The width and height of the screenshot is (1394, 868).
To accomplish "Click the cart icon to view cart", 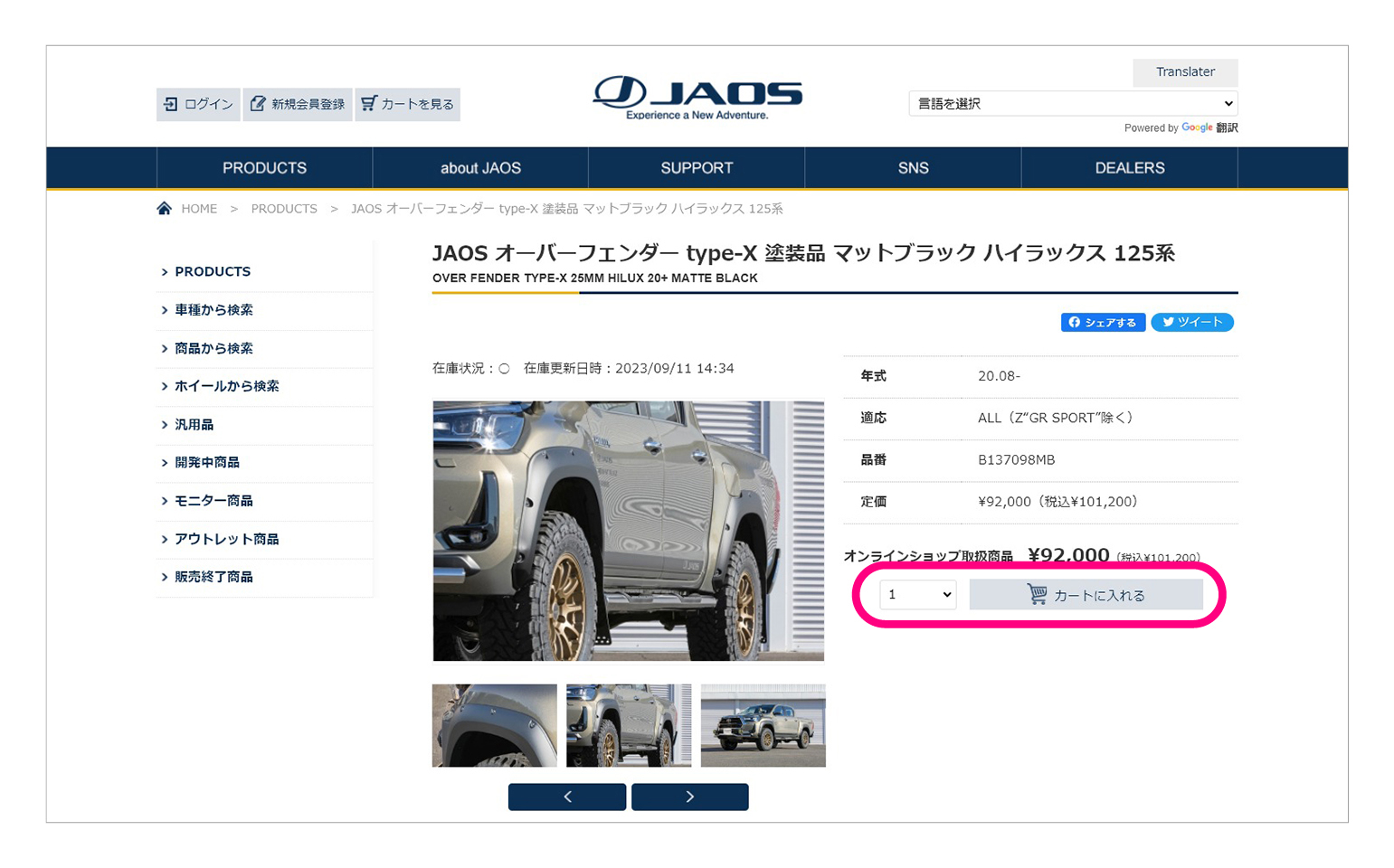I will pyautogui.click(x=368, y=104).
